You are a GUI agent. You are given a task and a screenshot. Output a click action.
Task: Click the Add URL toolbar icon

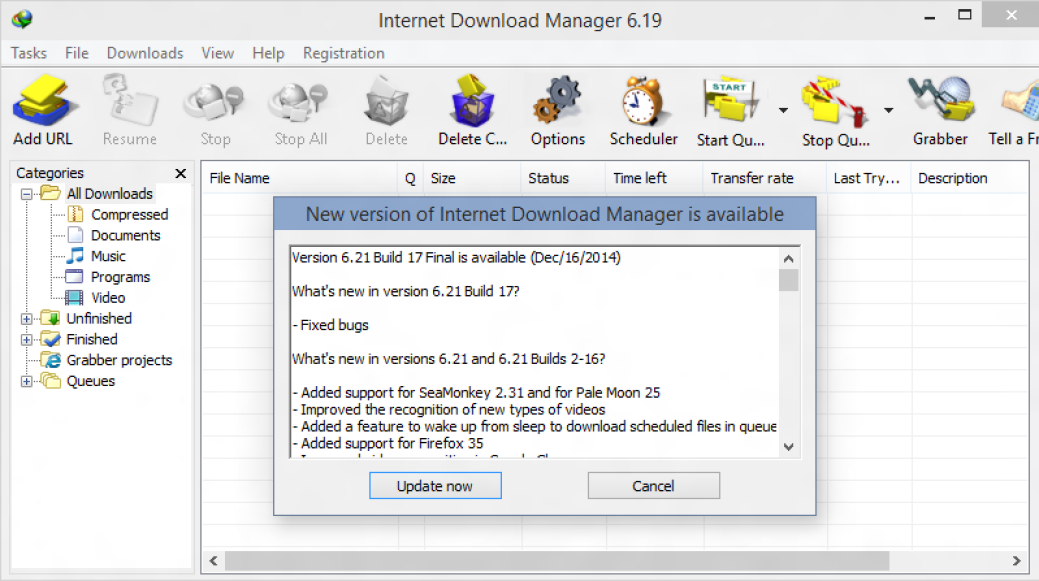pos(44,101)
